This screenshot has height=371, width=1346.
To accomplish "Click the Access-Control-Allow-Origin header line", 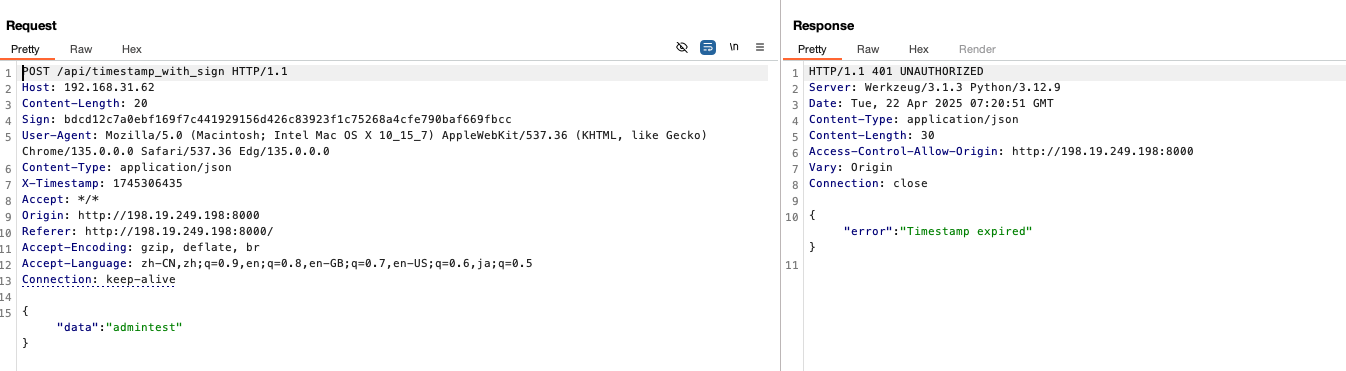I will click(1001, 152).
